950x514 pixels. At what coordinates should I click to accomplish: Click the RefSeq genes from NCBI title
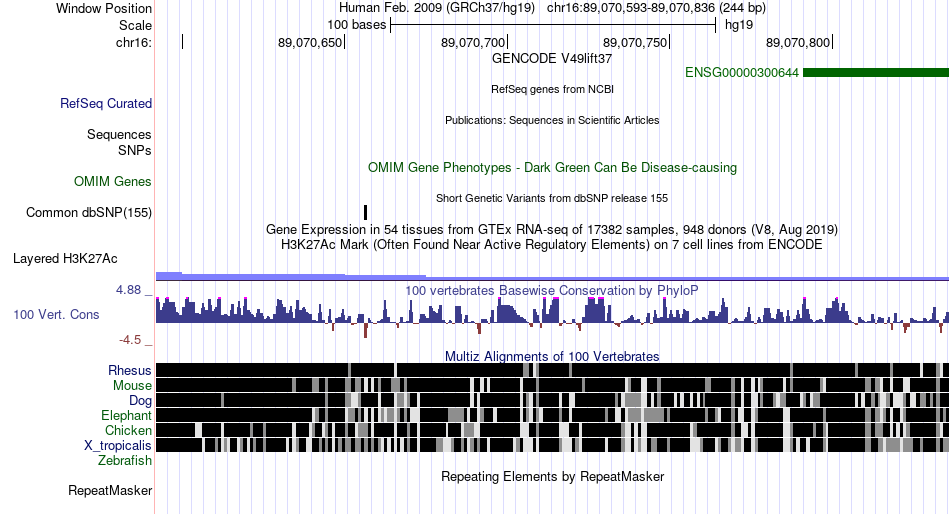[x=553, y=89]
